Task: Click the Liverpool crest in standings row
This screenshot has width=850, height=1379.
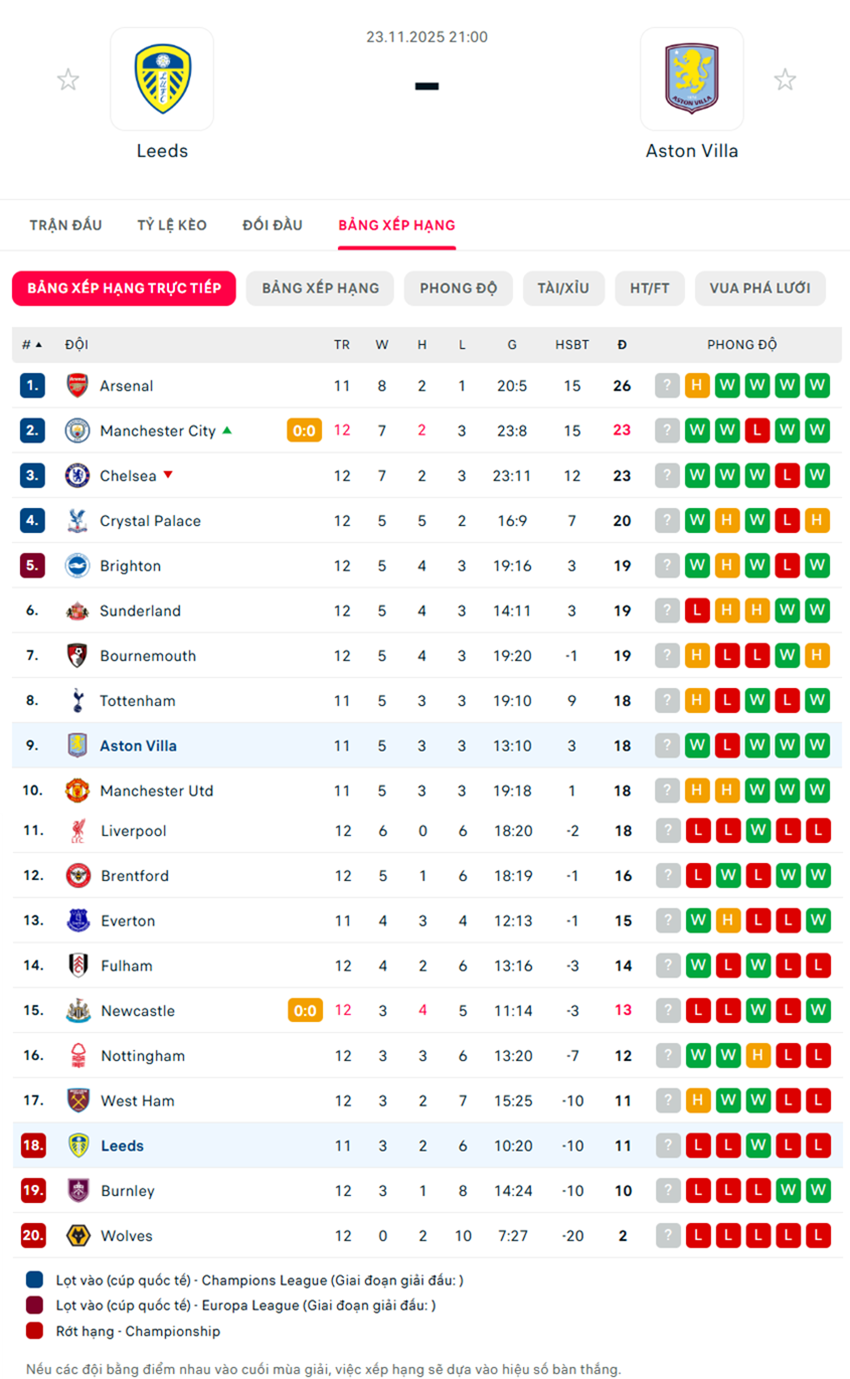Action: click(x=78, y=831)
